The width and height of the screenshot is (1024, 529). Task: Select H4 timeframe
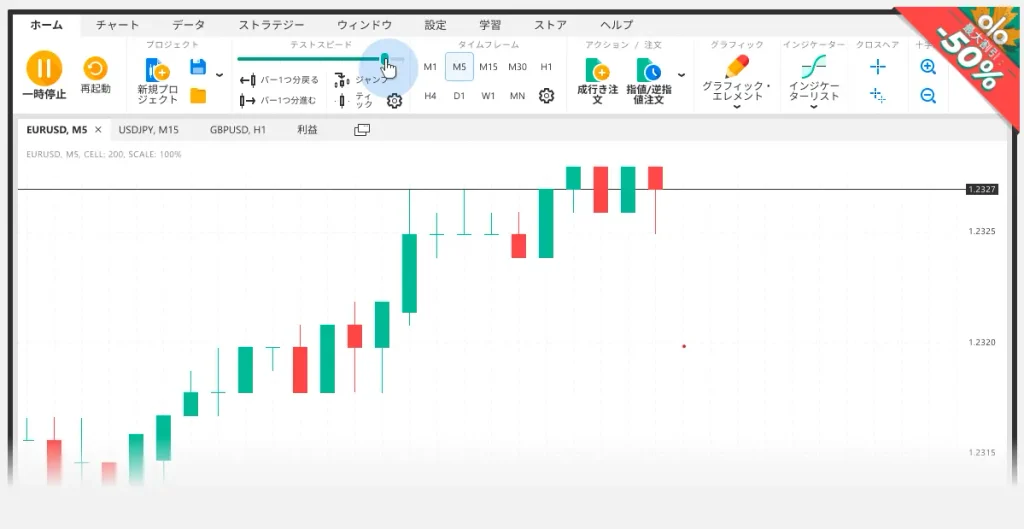[x=430, y=96]
